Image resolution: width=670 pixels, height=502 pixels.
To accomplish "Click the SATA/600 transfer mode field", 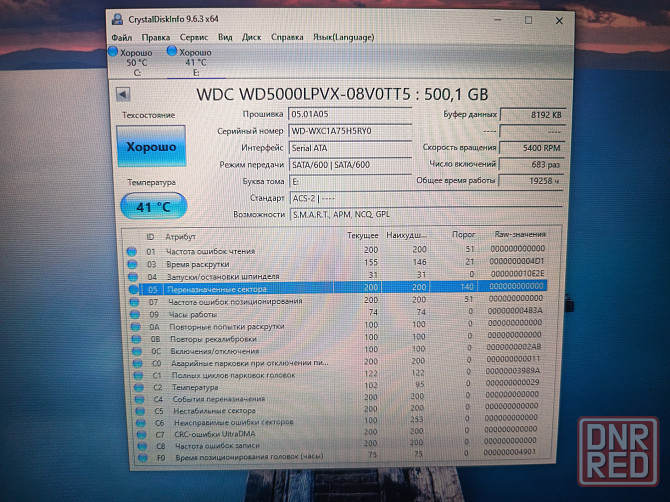I will pos(350,164).
